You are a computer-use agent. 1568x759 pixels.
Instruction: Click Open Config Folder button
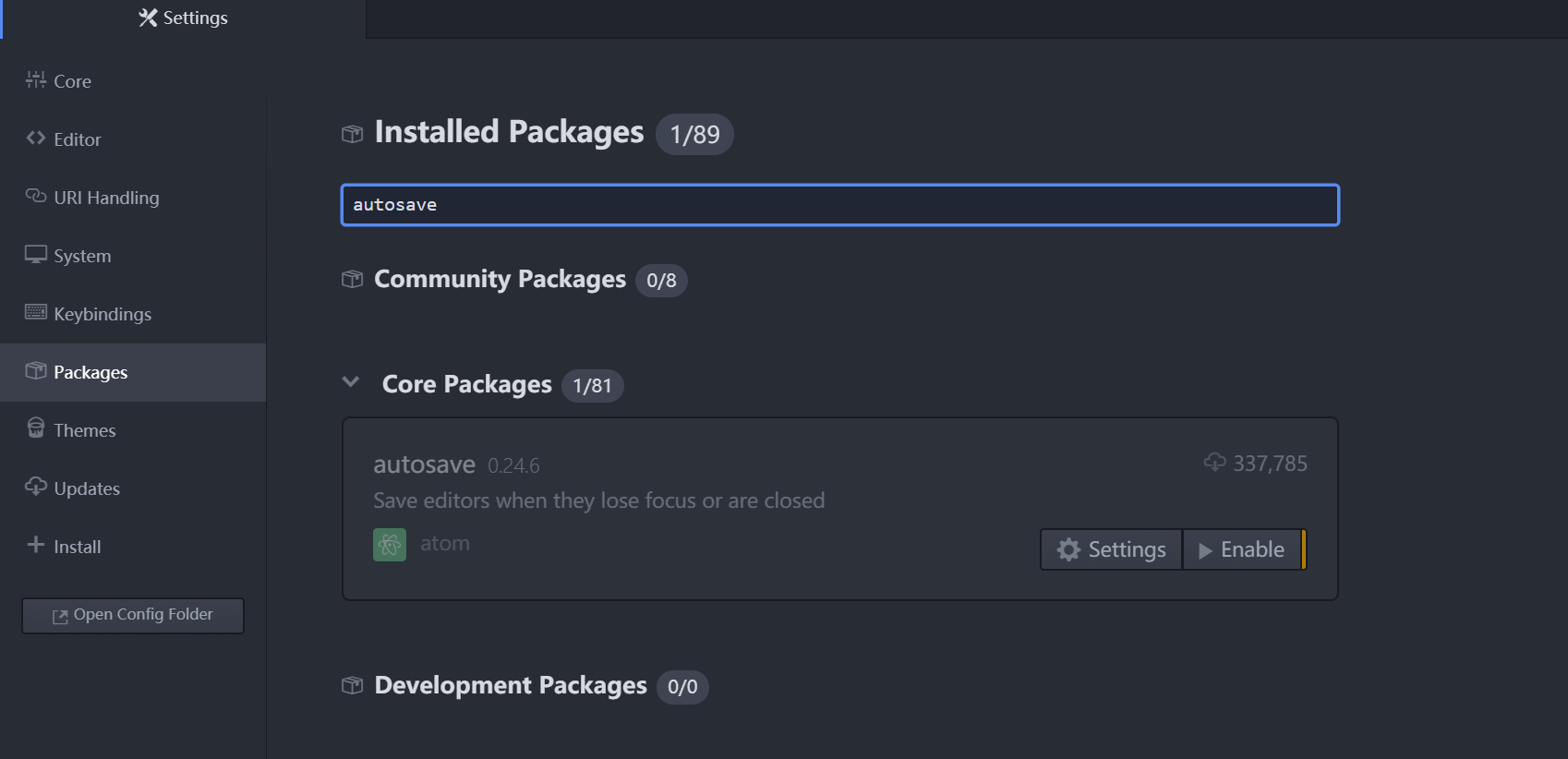133,615
